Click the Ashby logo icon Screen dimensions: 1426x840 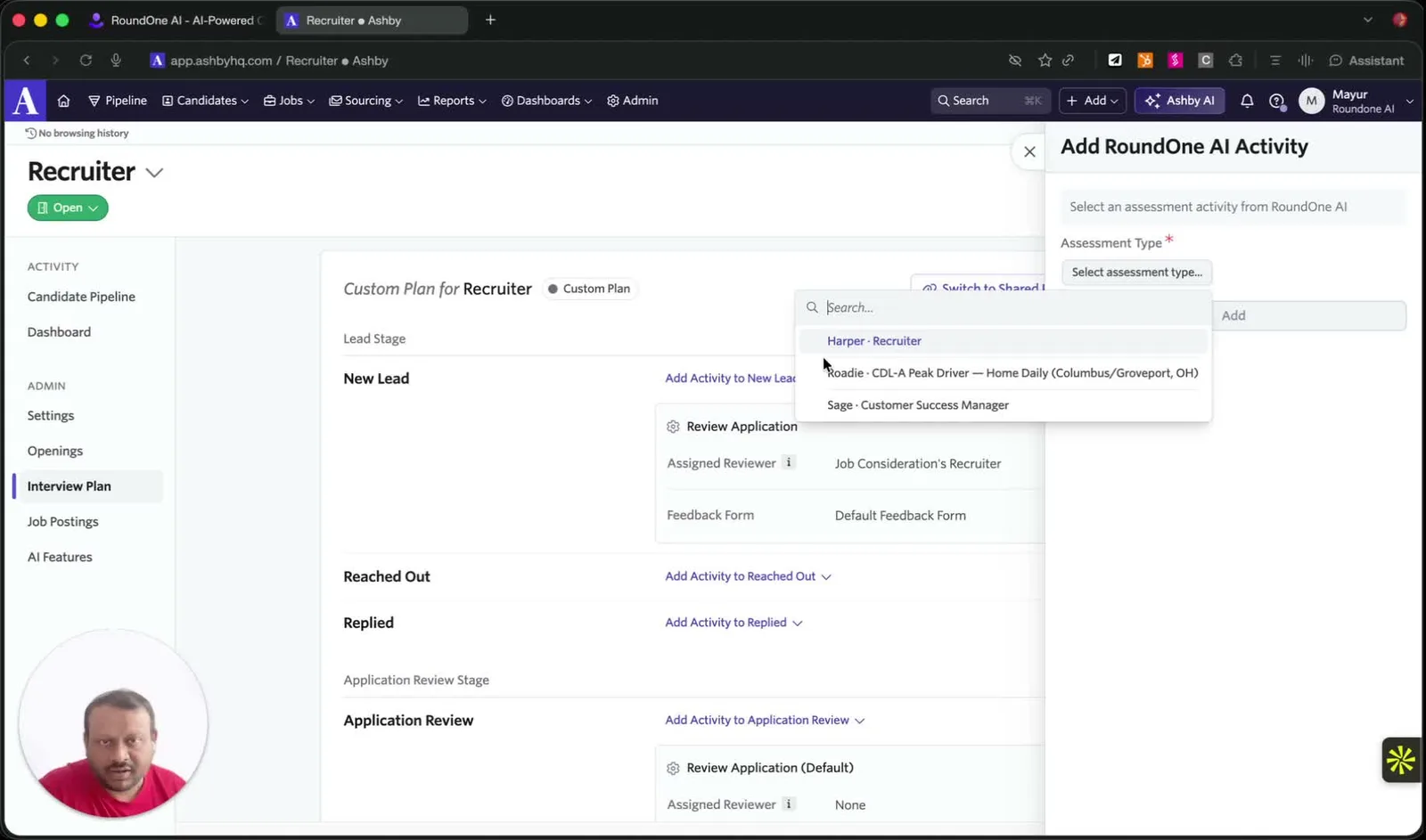(25, 101)
